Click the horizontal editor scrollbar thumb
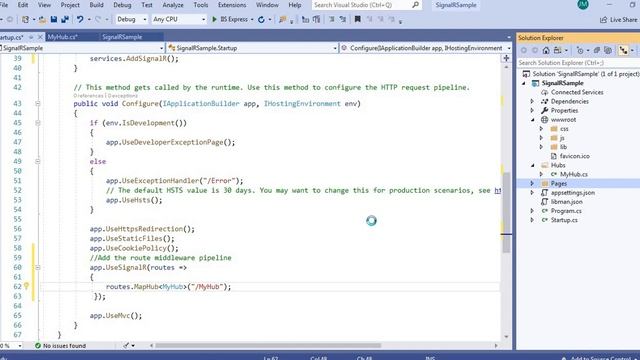Screen dimensions: 640x360 (268, 345)
